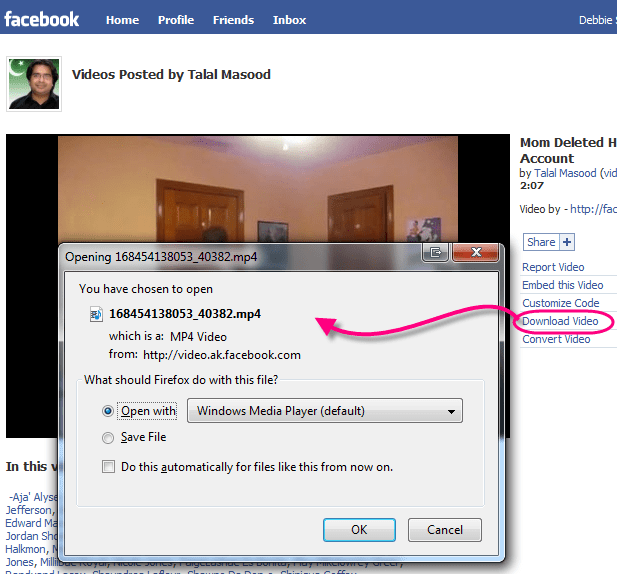
Task: Click the dialog title bar text
Action: point(161,257)
